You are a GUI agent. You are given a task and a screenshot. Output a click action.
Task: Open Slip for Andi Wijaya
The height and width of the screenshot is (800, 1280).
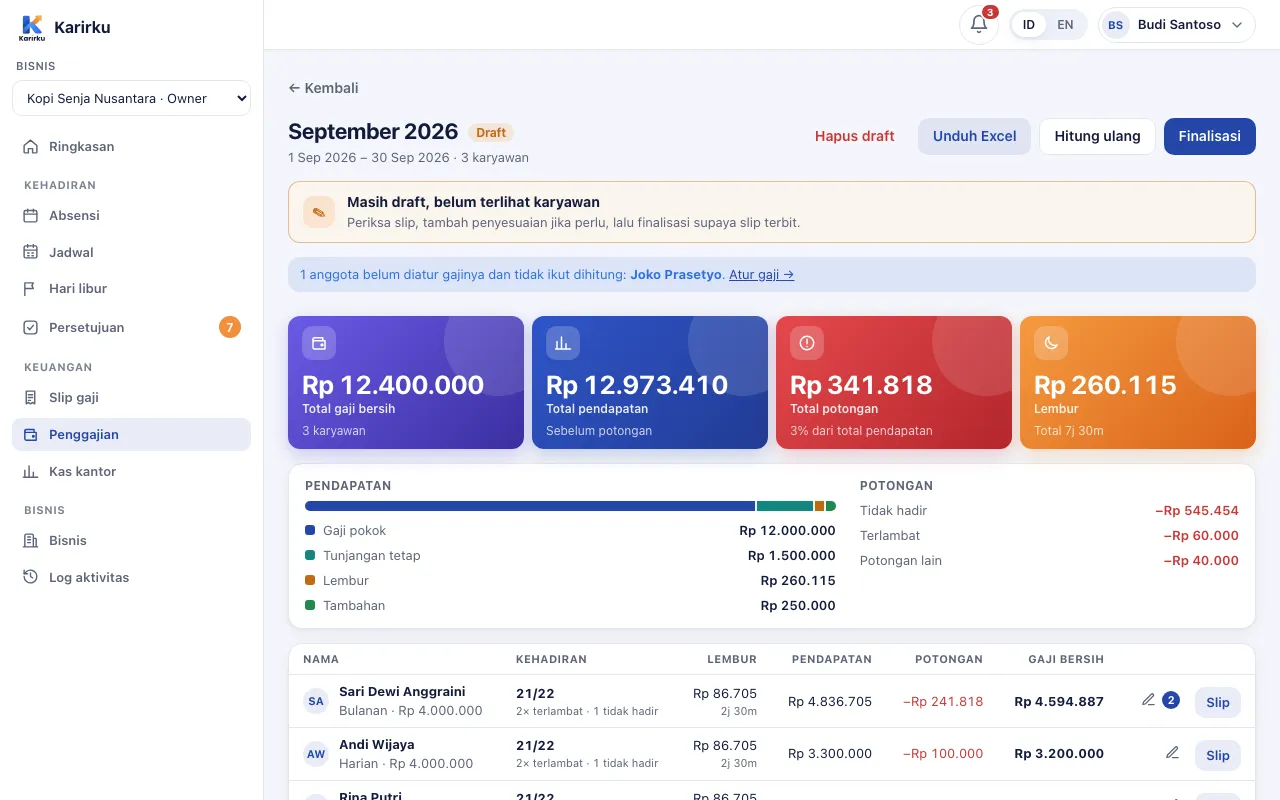click(1217, 755)
